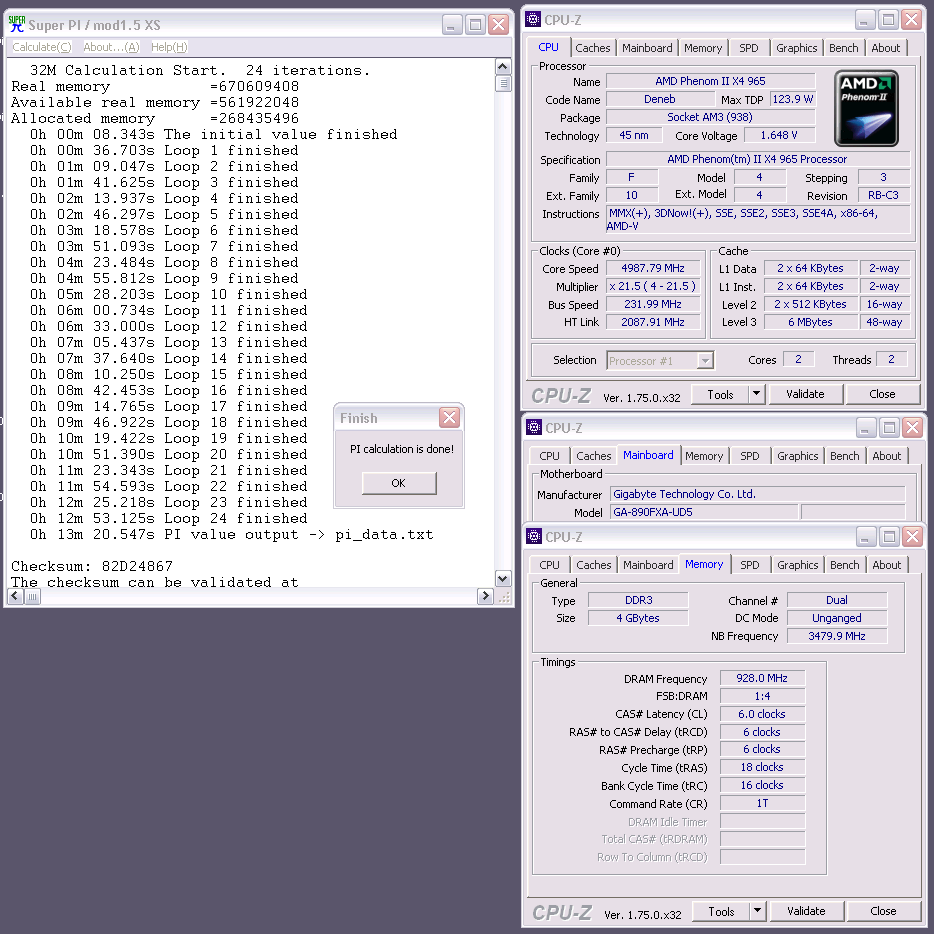Open Memory tab in top CPU-Z window
Viewport: 934px width, 934px height.
pos(703,48)
